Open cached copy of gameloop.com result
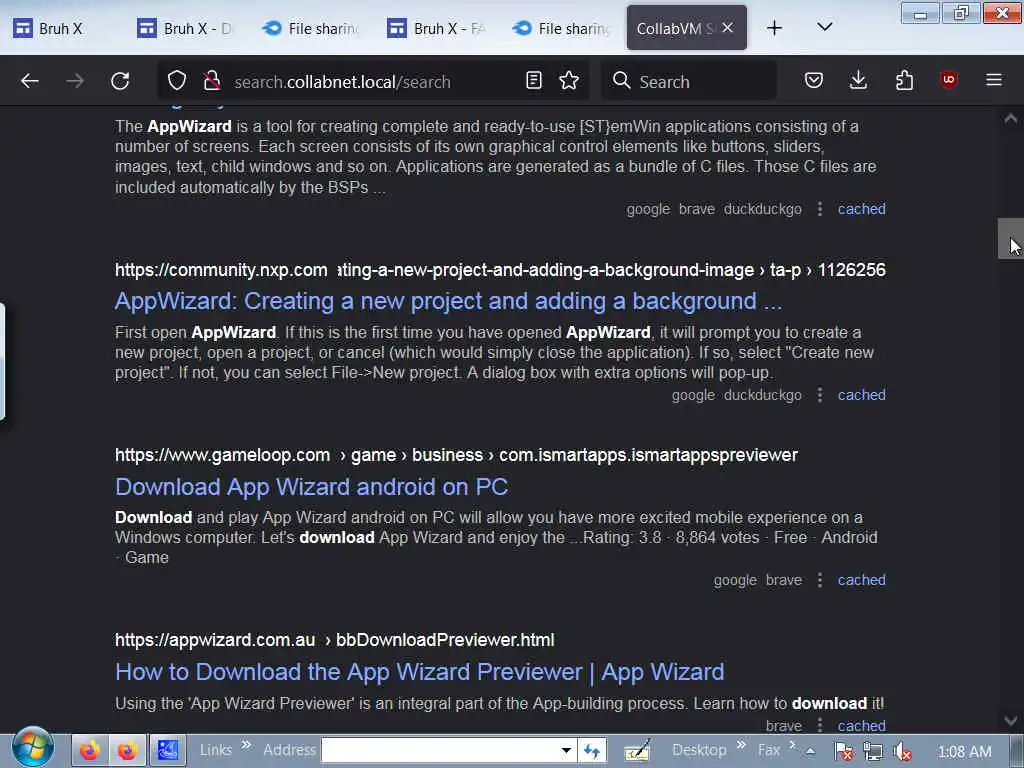Screen dimensions: 1024x768 pos(861,580)
